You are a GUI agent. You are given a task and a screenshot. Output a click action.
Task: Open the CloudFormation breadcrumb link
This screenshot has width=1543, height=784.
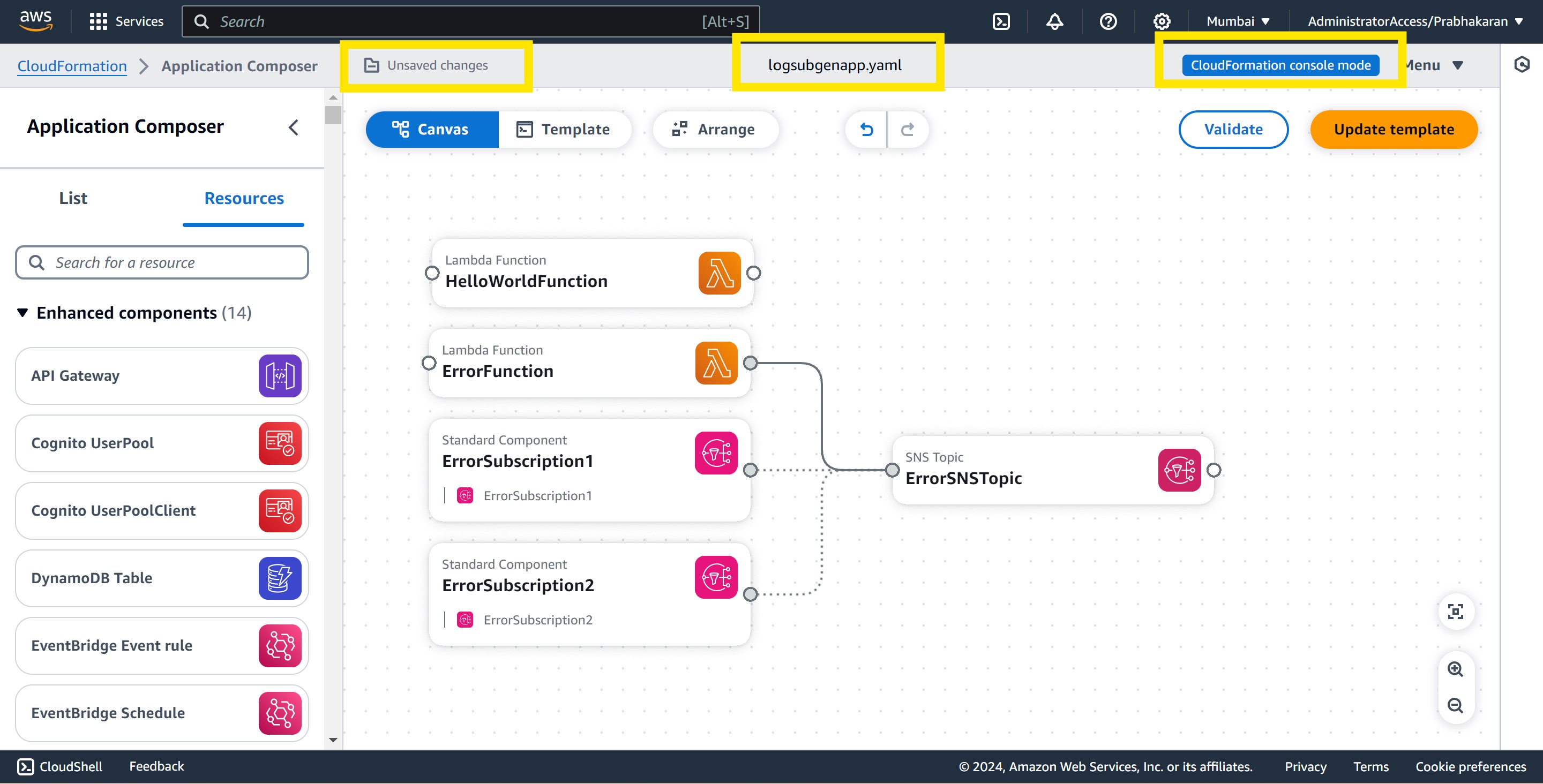[x=72, y=66]
